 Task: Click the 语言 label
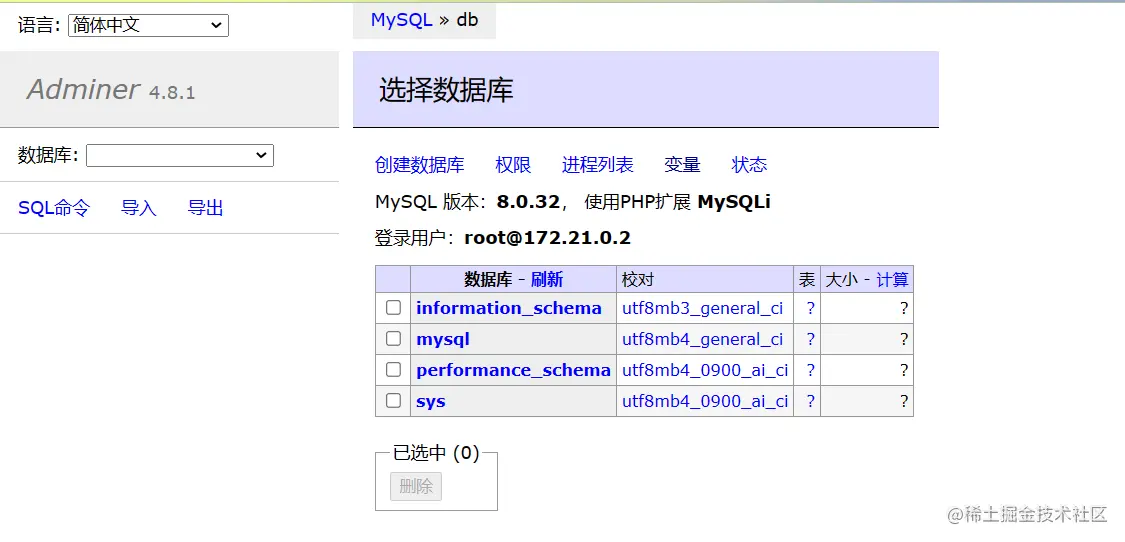point(39,26)
